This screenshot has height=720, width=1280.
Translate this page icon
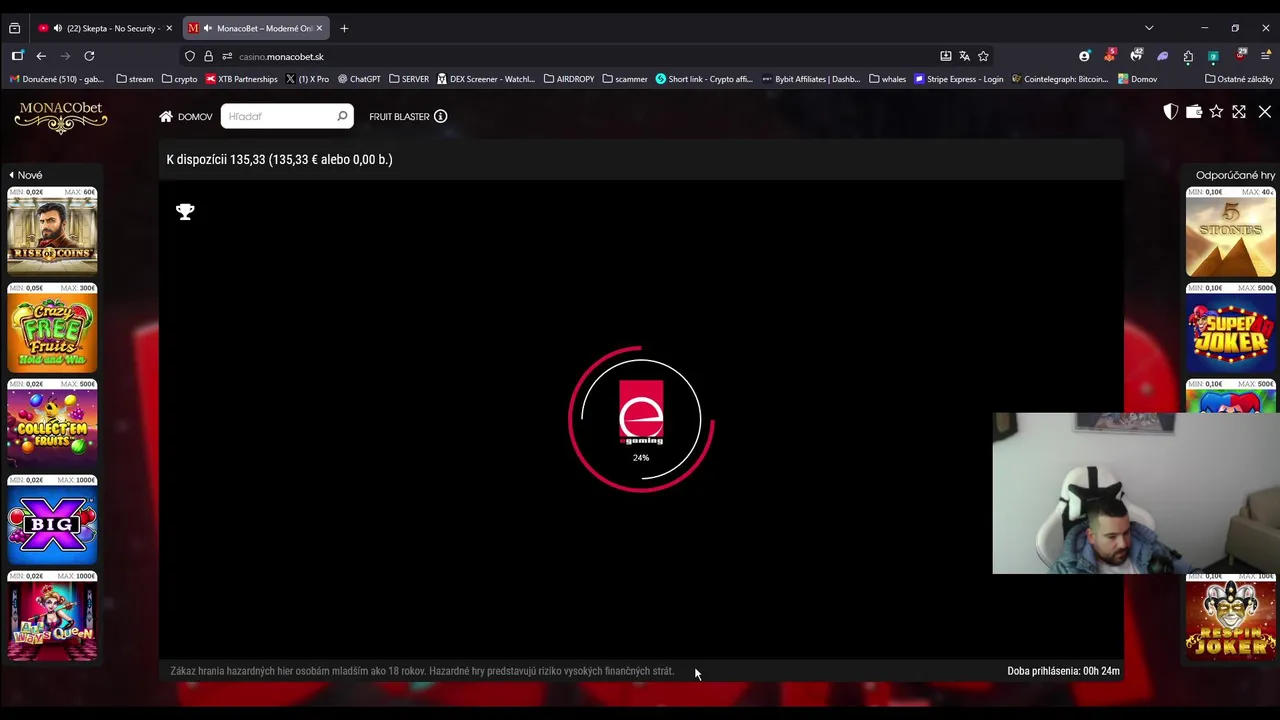point(964,56)
